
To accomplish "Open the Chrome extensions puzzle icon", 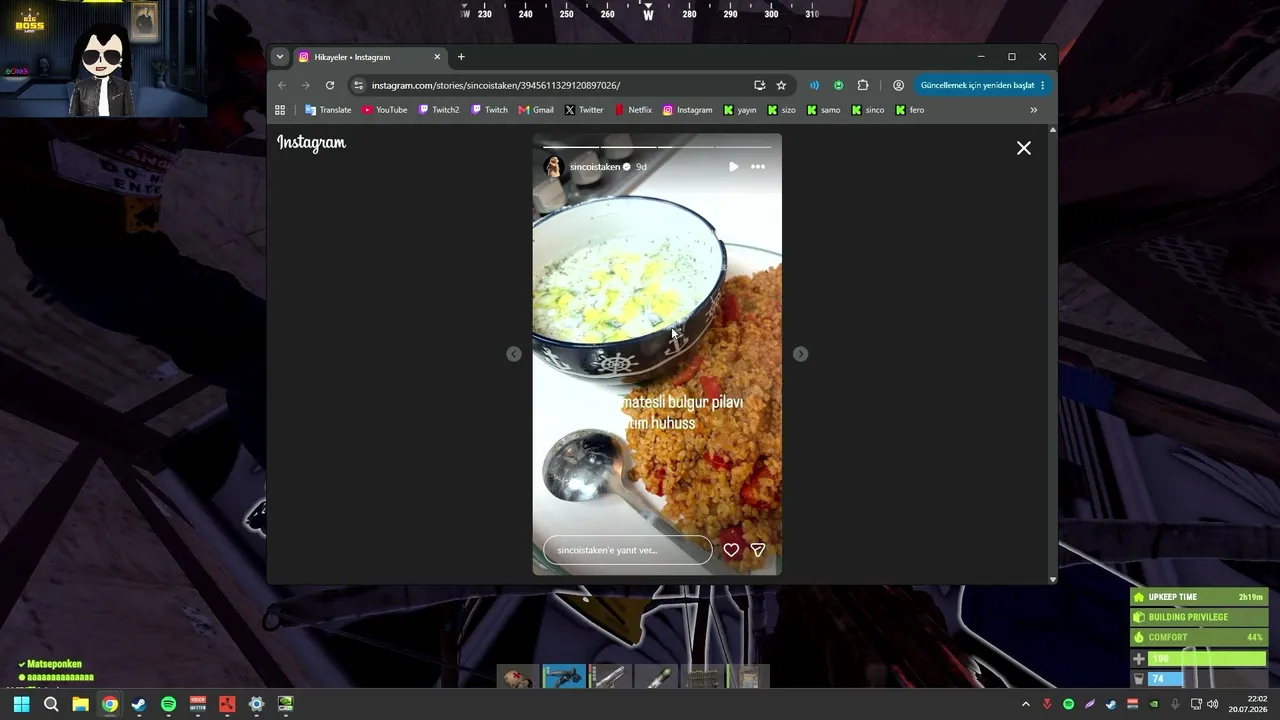I will (863, 85).
